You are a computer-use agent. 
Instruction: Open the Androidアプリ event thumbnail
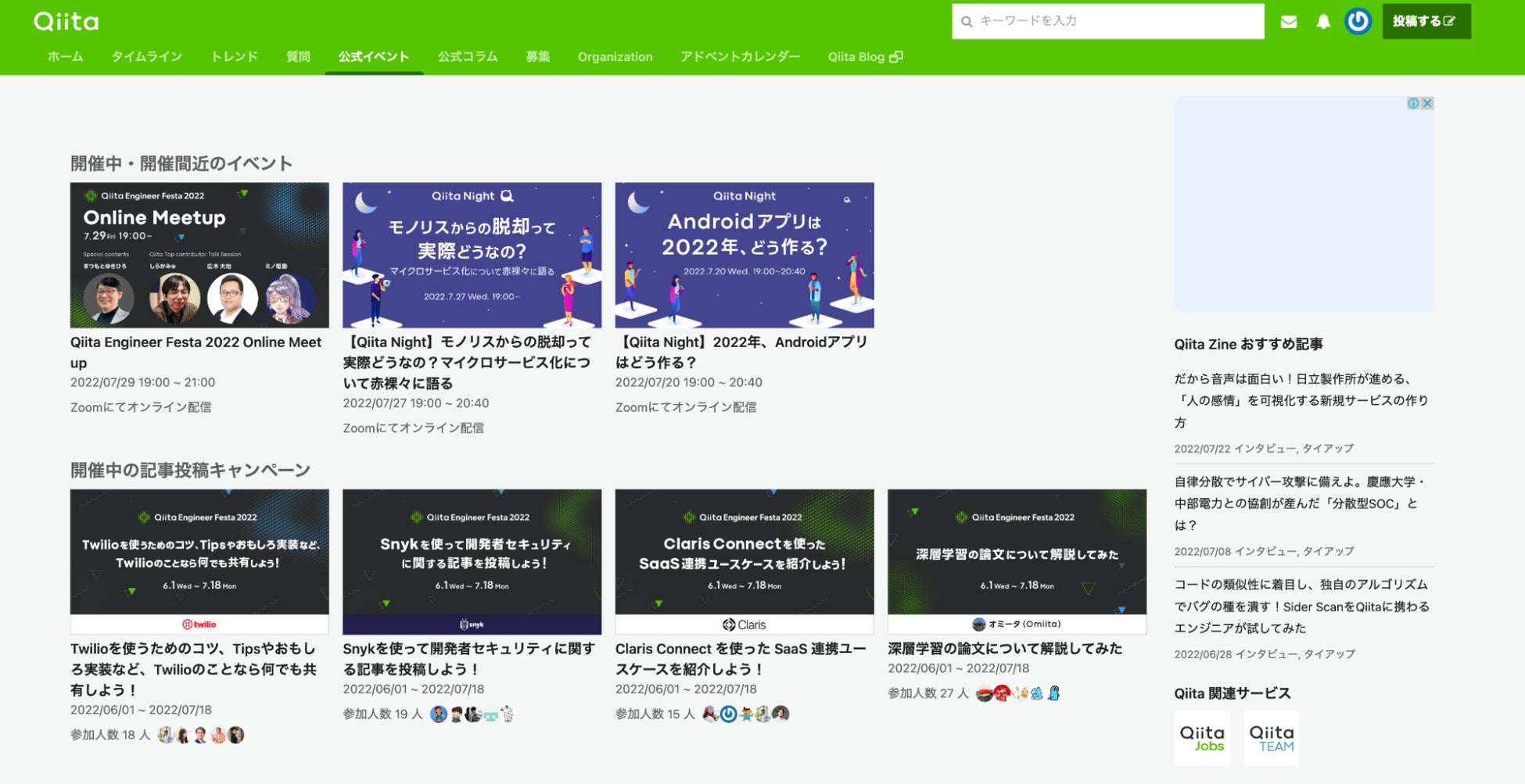(x=745, y=255)
